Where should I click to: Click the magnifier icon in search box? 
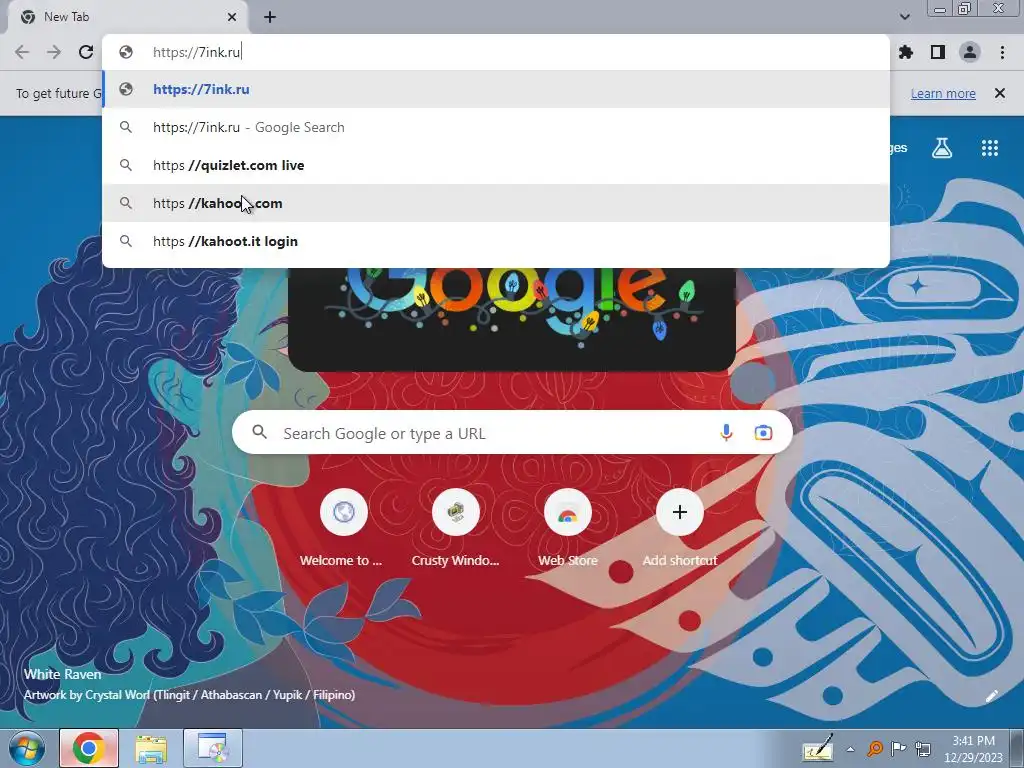click(x=260, y=432)
